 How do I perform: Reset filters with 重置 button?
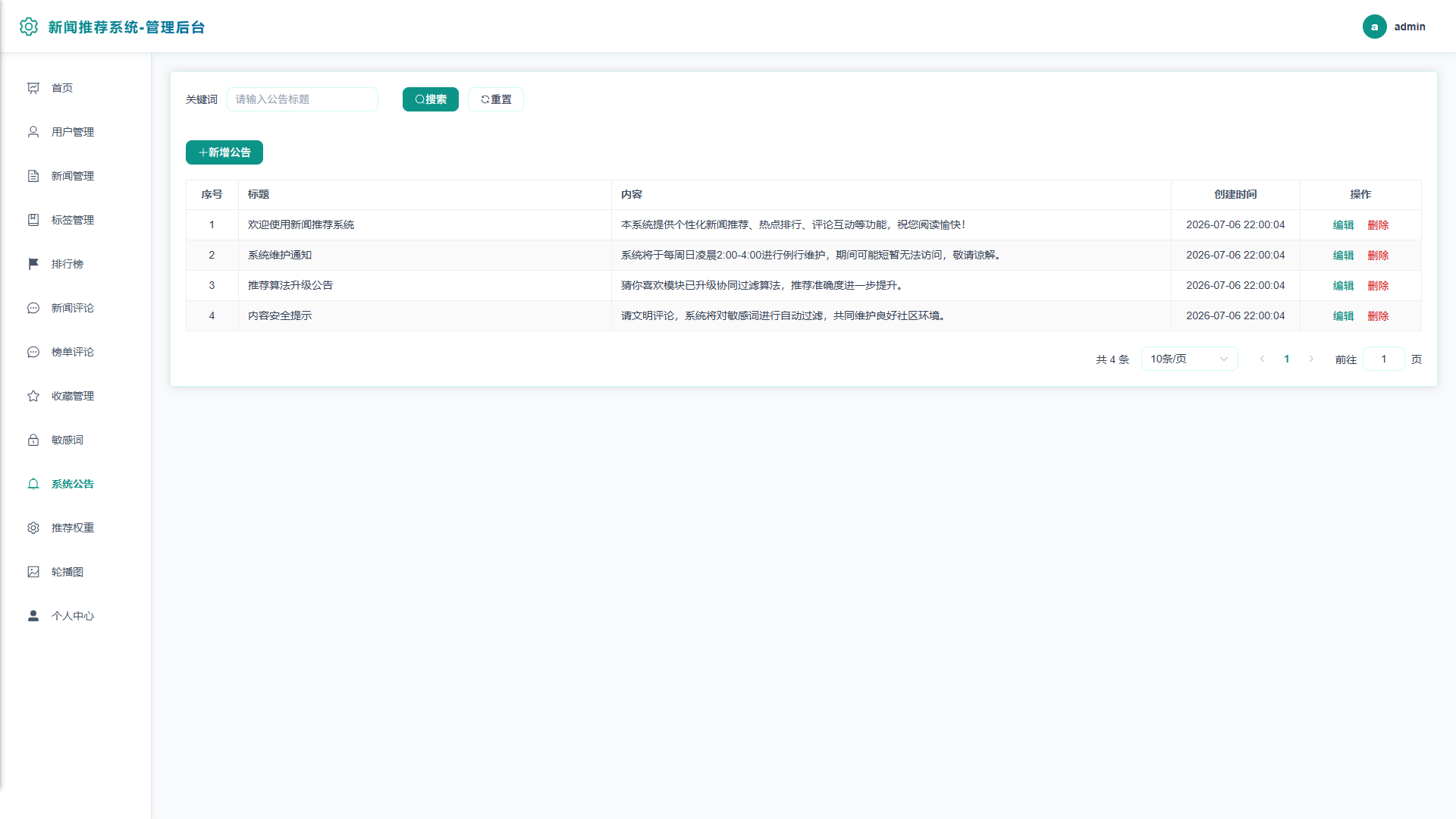(496, 99)
